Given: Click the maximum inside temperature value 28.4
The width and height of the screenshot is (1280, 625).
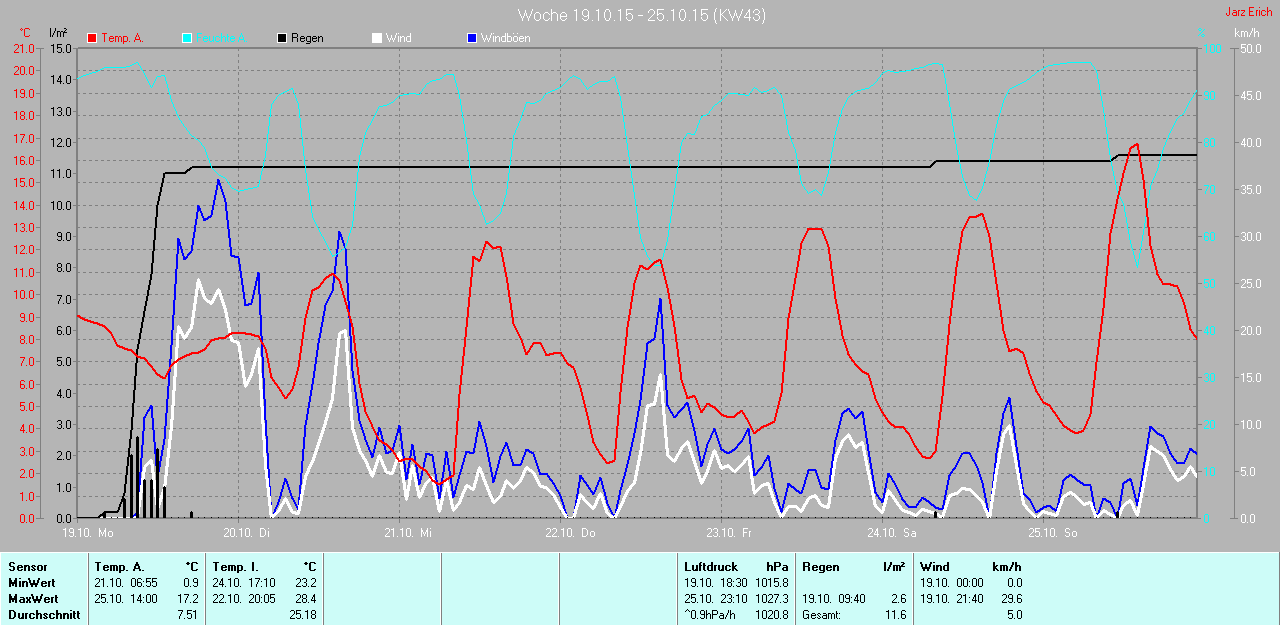Looking at the screenshot, I should click(306, 599).
